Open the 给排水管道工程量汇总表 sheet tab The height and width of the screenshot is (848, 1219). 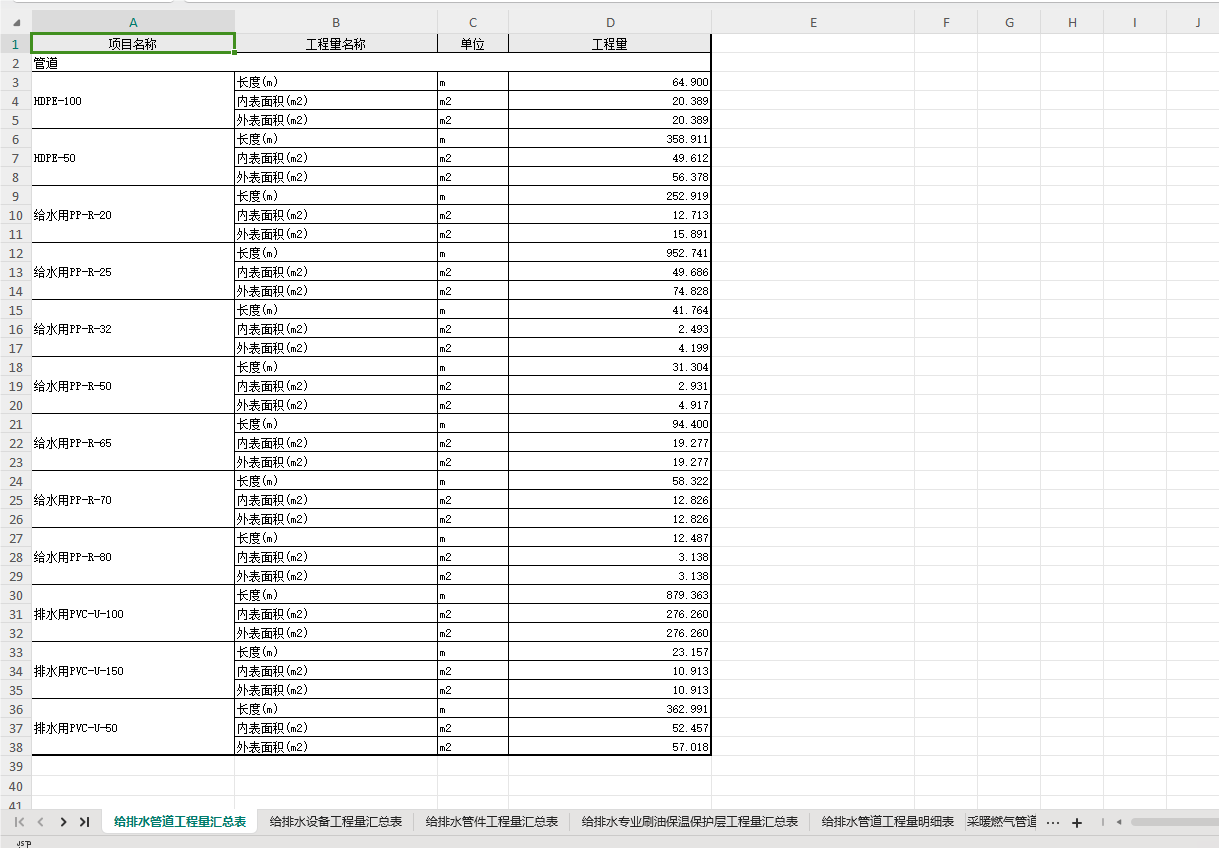(180, 822)
